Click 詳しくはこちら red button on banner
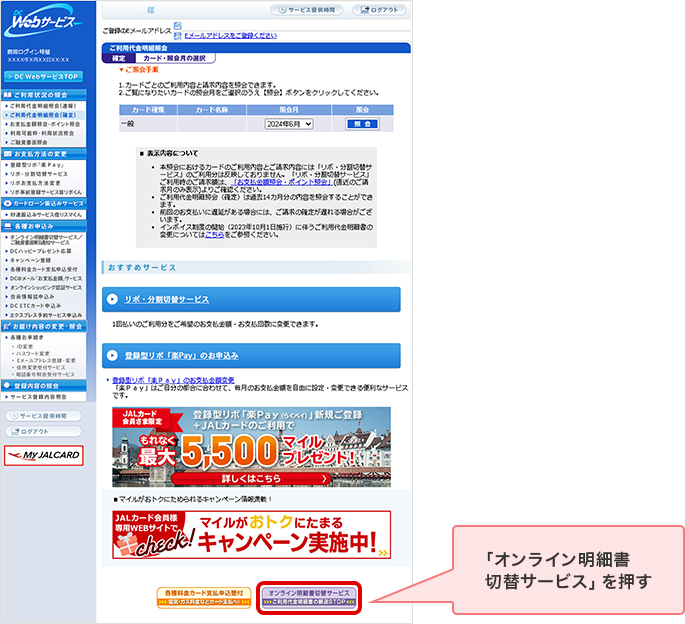Viewport: 685px width, 624px height. point(251,478)
